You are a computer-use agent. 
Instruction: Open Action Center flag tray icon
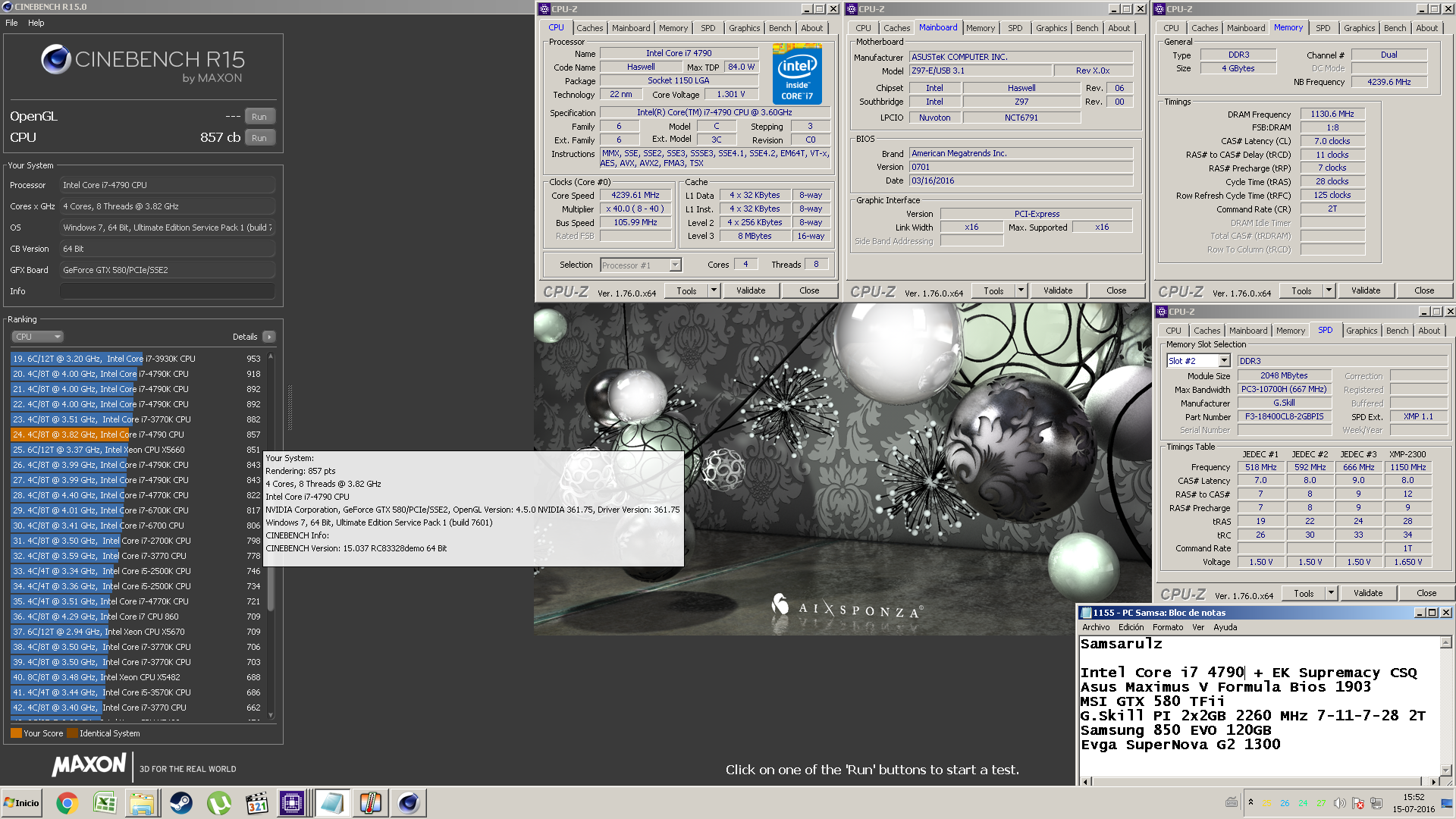(1358, 804)
